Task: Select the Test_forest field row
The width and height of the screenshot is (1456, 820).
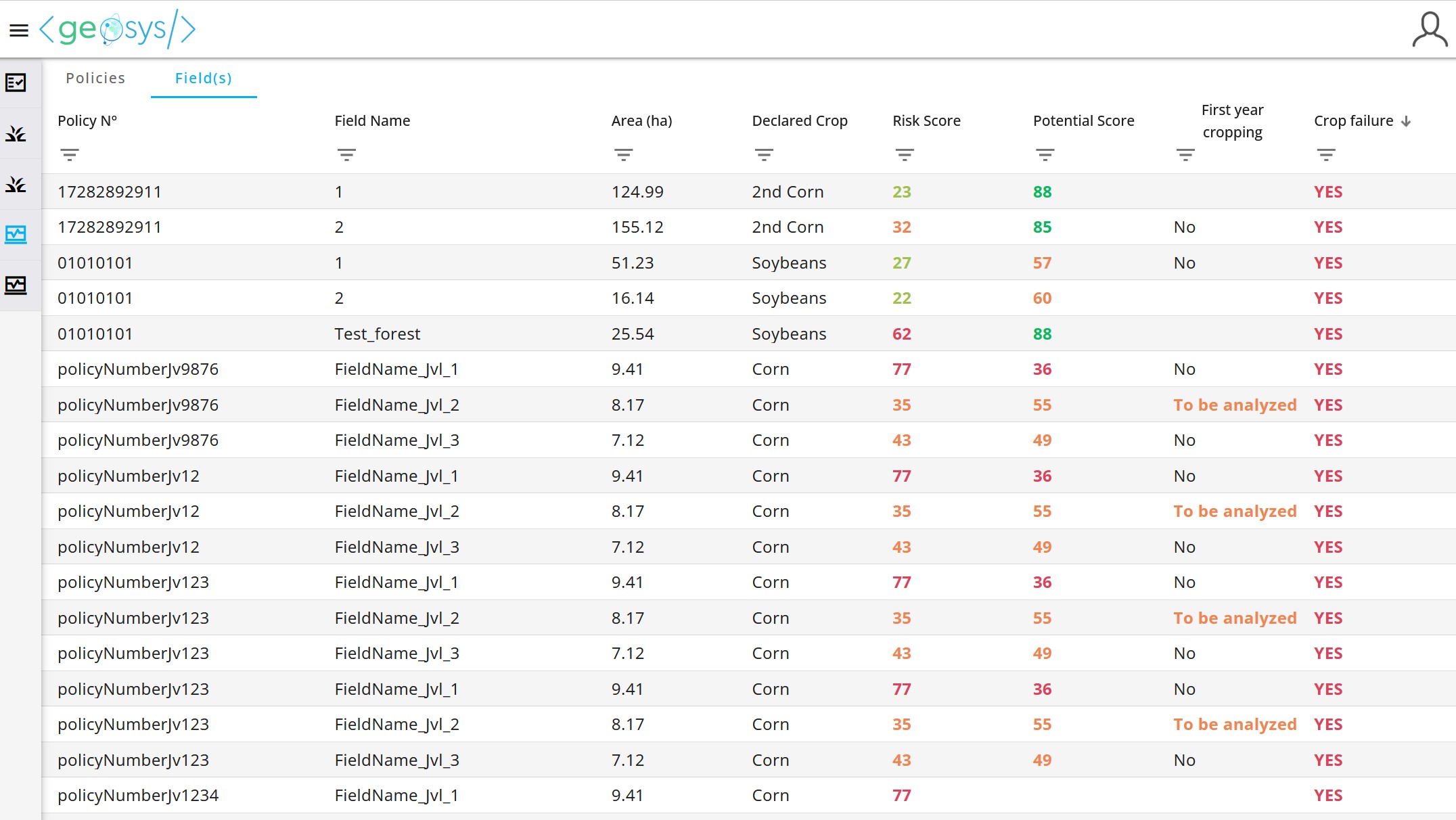Action: pyautogui.click(x=377, y=334)
